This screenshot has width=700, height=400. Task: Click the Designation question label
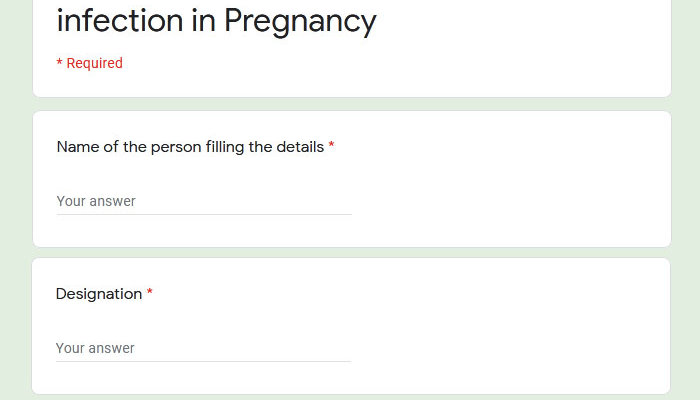(99, 294)
